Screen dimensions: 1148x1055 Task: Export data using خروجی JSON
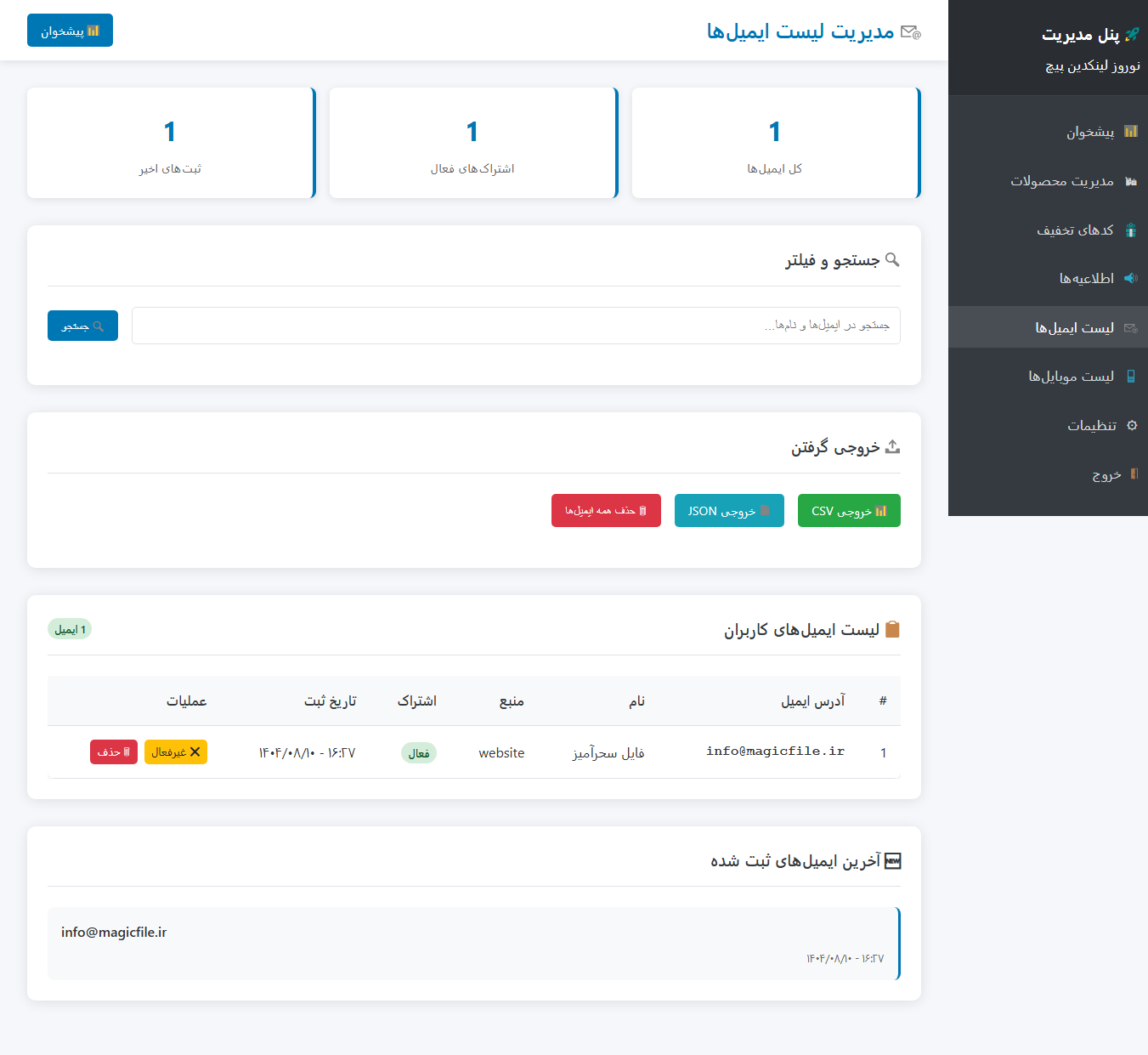click(x=728, y=510)
